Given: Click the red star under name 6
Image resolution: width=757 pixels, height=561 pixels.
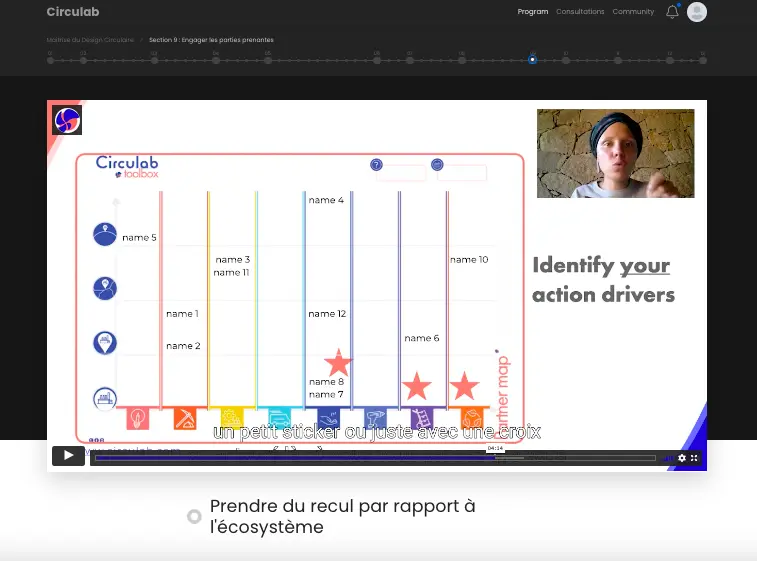Looking at the screenshot, I should point(417,386).
